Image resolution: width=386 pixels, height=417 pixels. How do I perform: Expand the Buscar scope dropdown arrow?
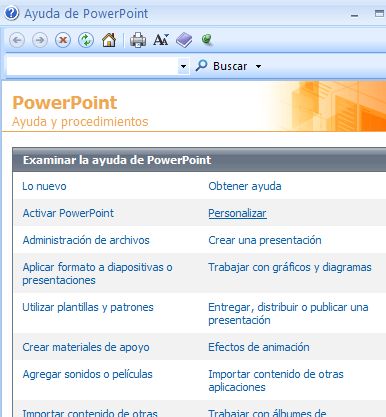[258, 66]
